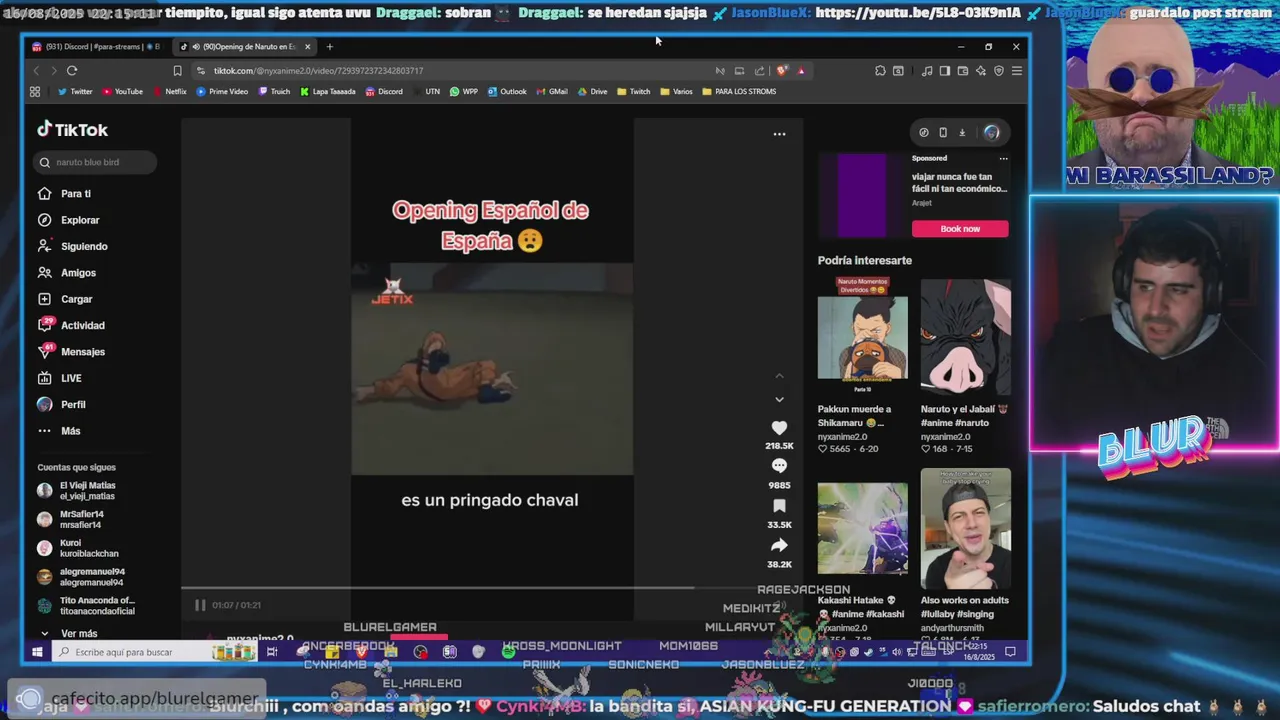Open El Vieji Matias account
This screenshot has height=720, width=1280.
pyautogui.click(x=77, y=490)
